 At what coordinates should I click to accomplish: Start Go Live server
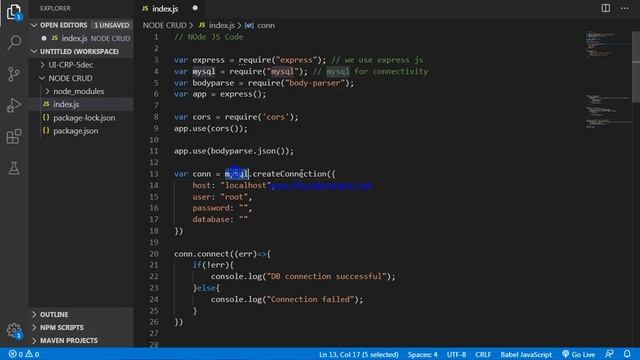point(578,354)
